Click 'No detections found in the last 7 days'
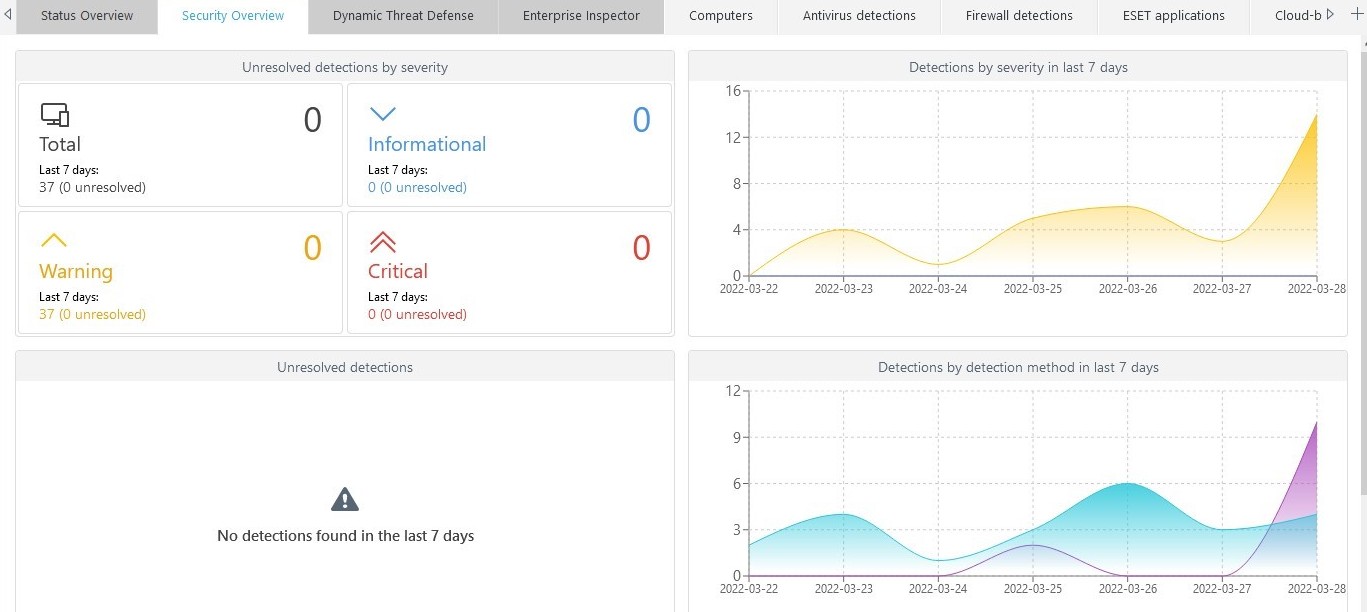This screenshot has width=1367, height=612. point(345,536)
